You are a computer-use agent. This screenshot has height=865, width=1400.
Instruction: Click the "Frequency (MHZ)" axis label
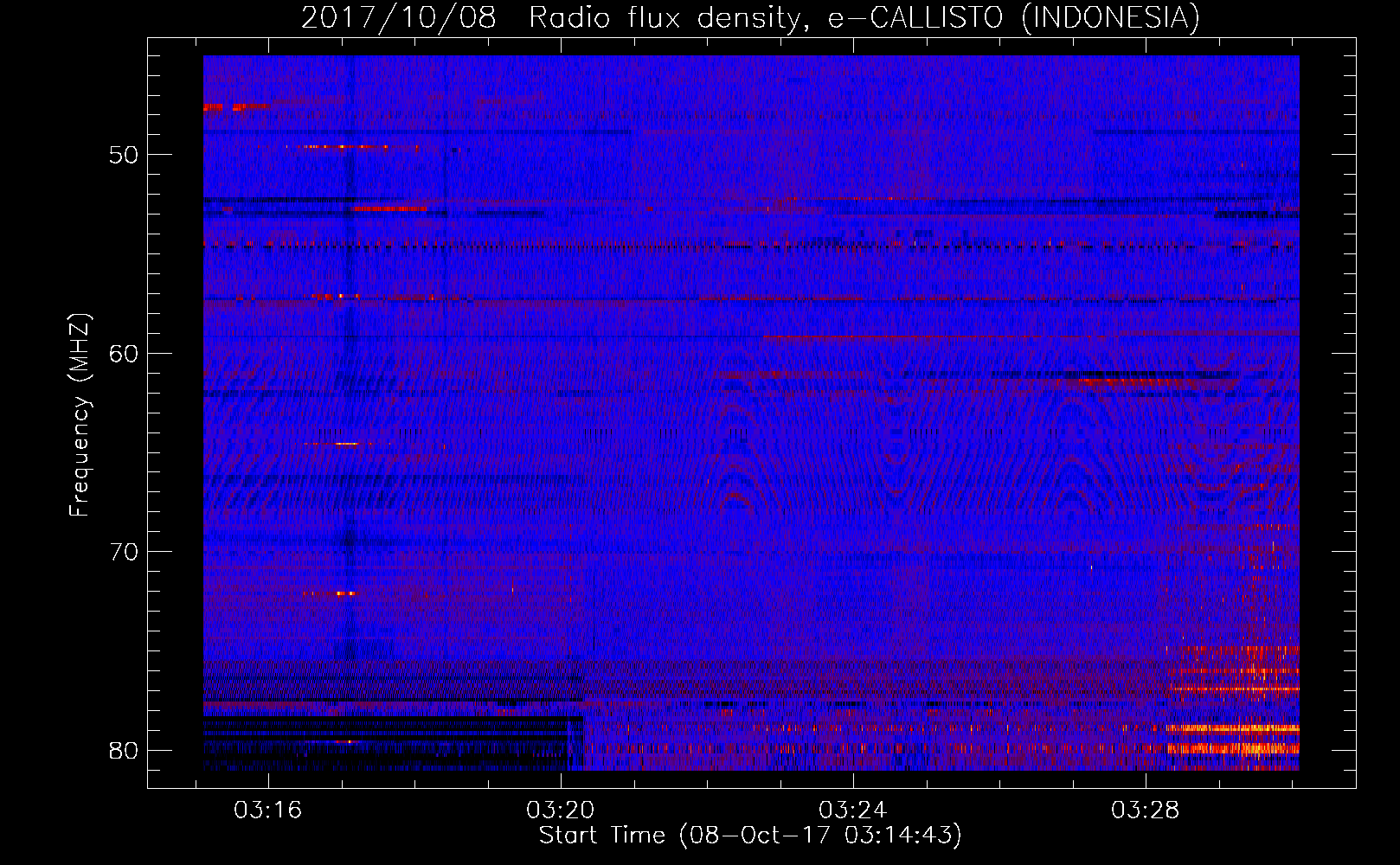80,414
